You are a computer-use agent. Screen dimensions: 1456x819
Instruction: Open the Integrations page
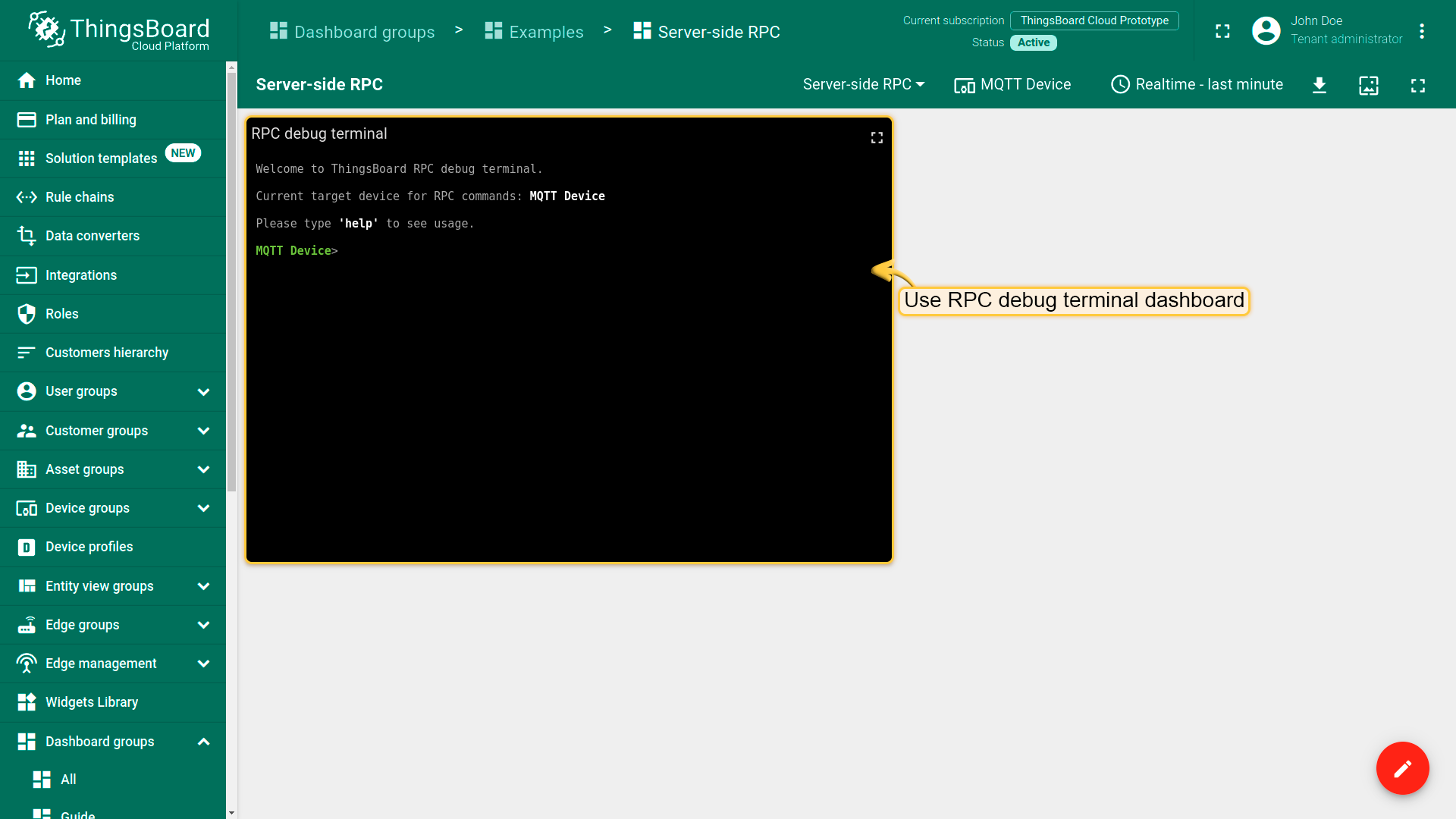click(x=80, y=275)
